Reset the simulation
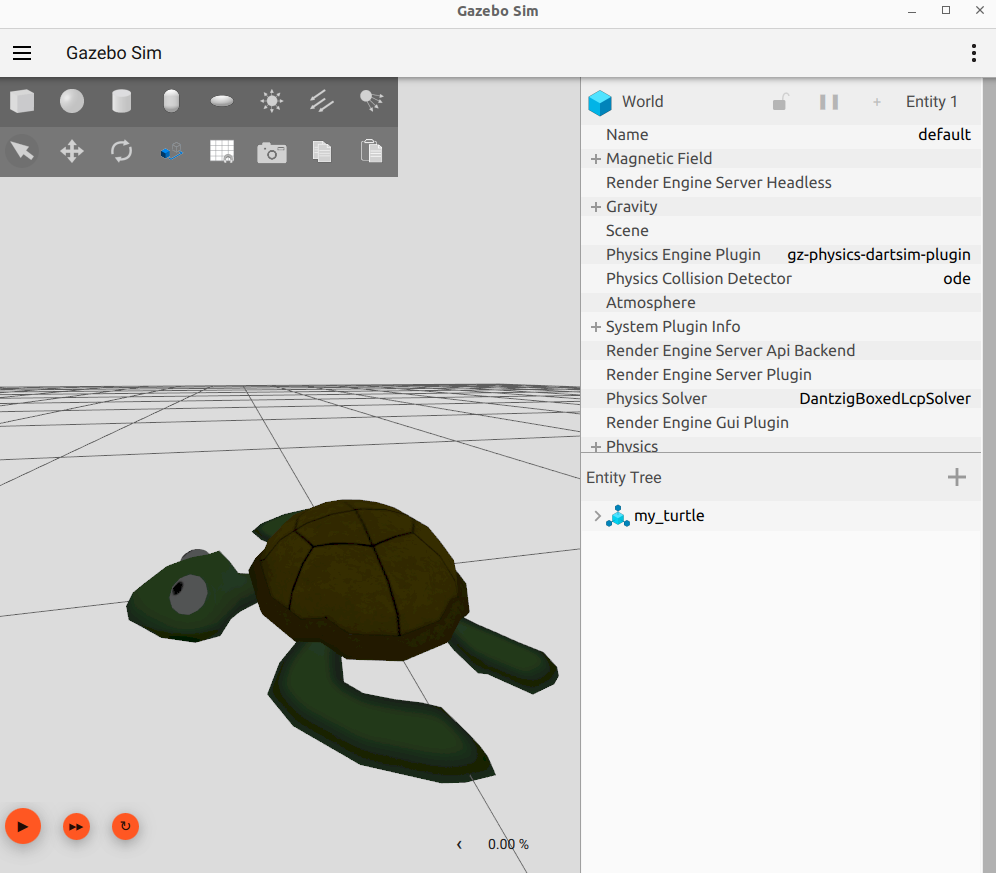 pyautogui.click(x=125, y=826)
